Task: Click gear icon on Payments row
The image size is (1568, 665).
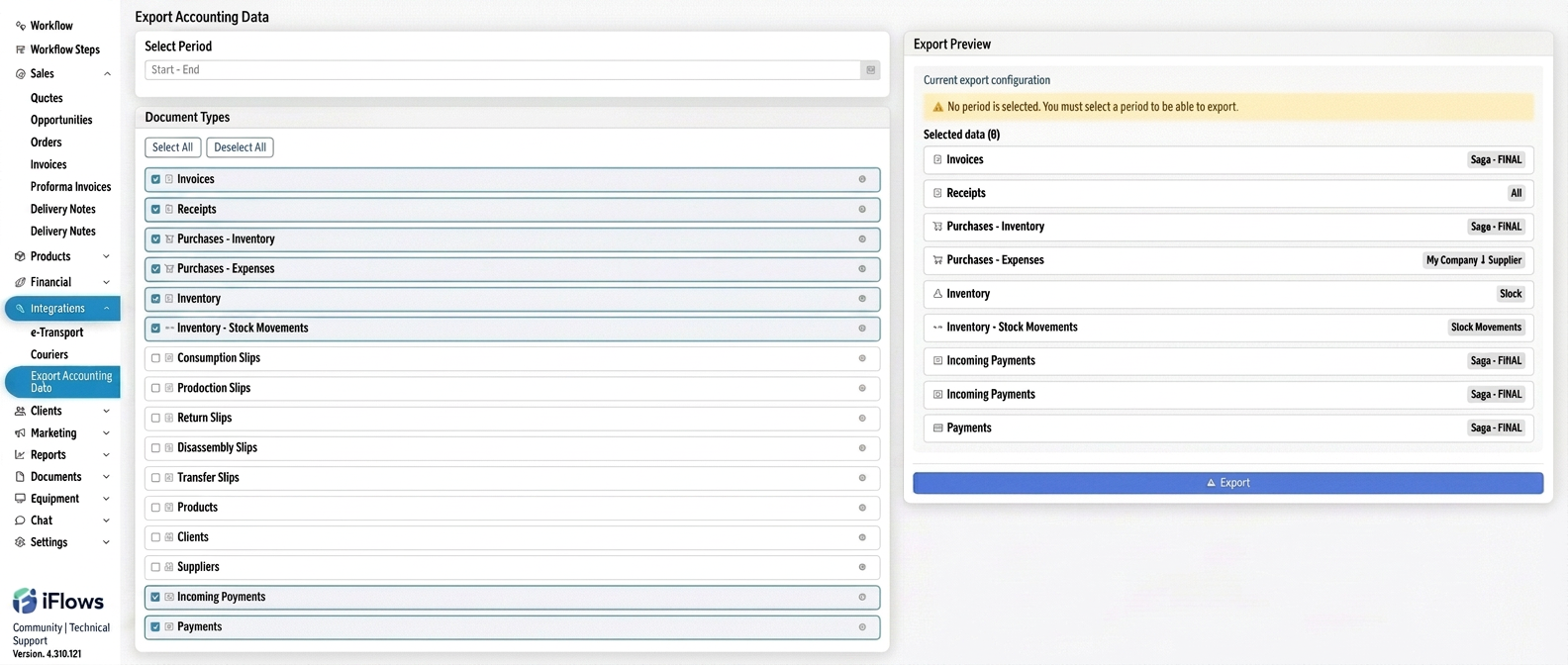Action: click(x=862, y=626)
